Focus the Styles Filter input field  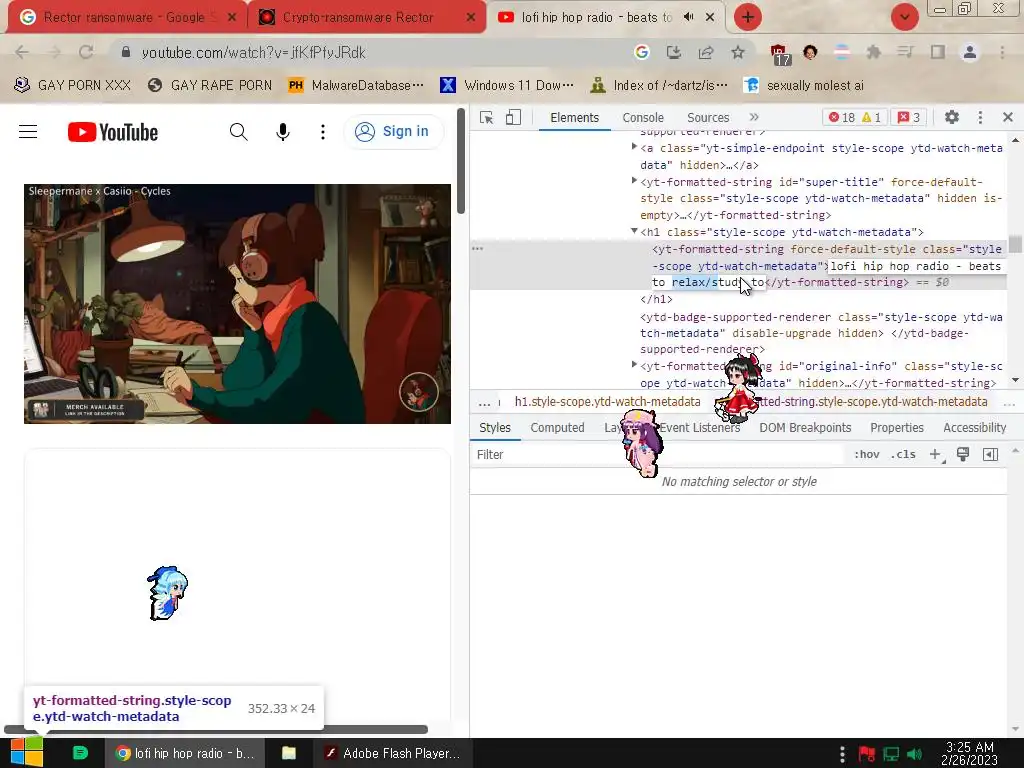click(x=658, y=455)
